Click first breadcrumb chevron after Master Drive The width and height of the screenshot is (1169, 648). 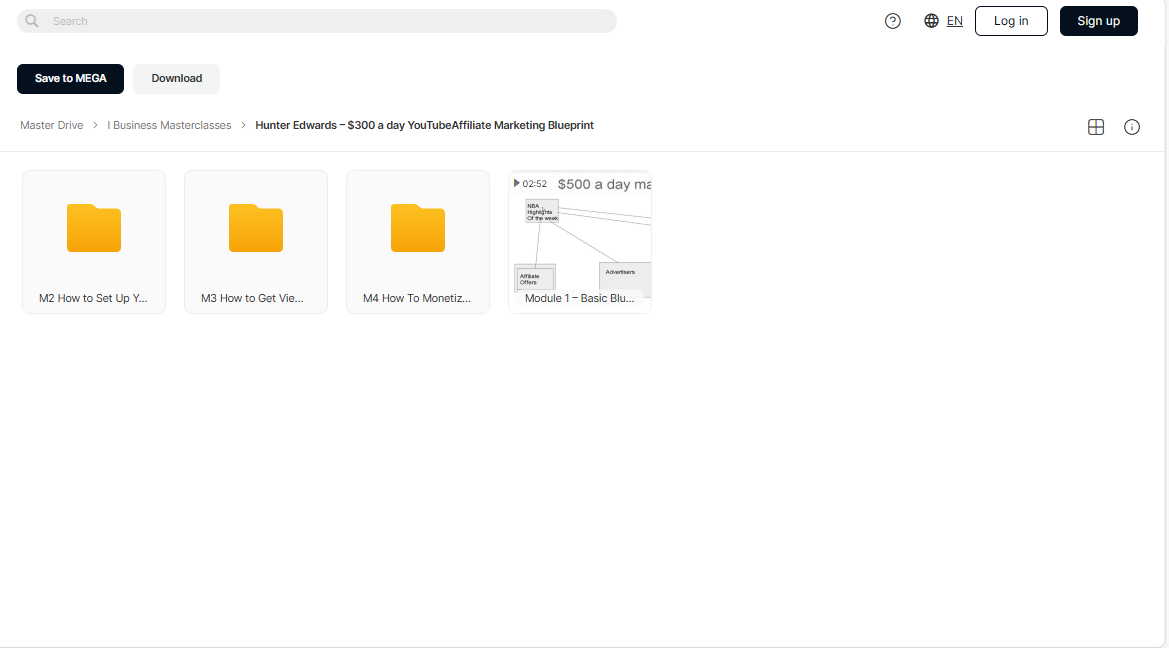[95, 125]
